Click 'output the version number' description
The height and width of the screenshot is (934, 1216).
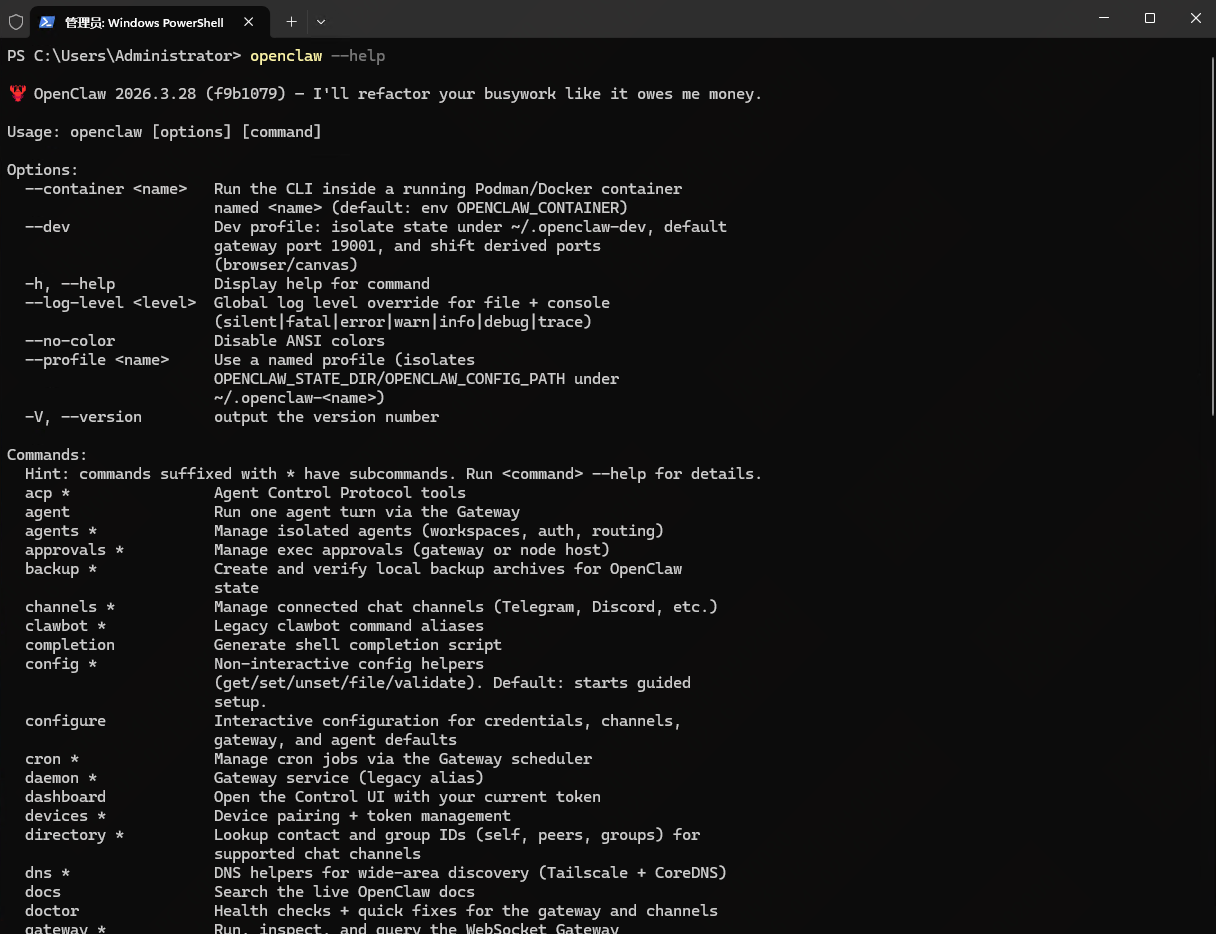[x=326, y=417]
